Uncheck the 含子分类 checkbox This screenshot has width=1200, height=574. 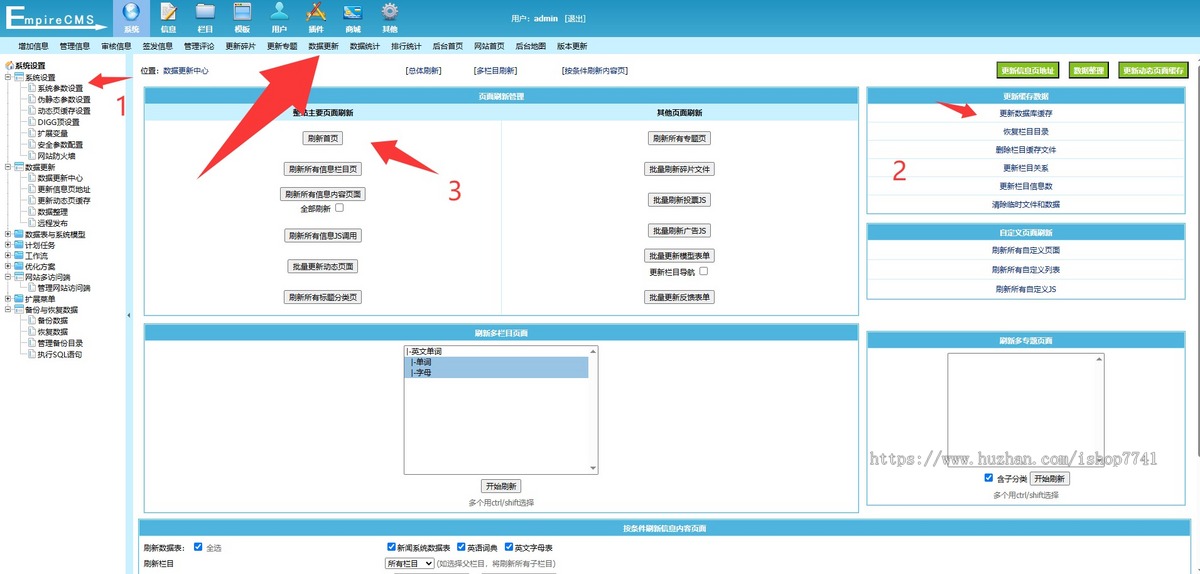click(988, 478)
